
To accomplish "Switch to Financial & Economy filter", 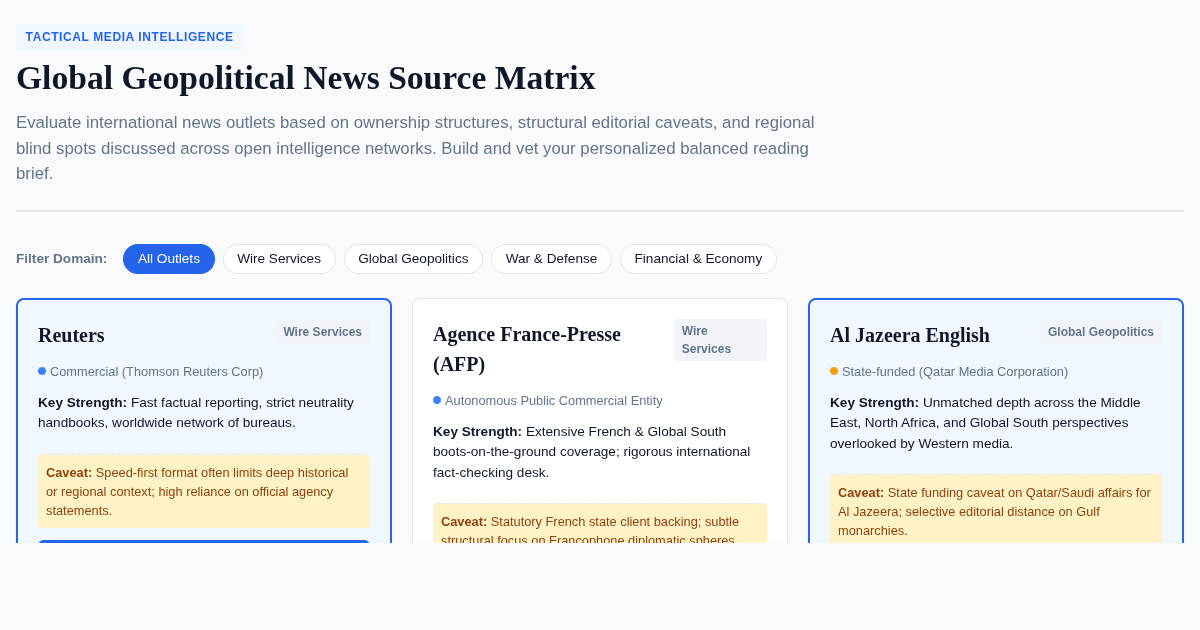I will pos(698,259).
